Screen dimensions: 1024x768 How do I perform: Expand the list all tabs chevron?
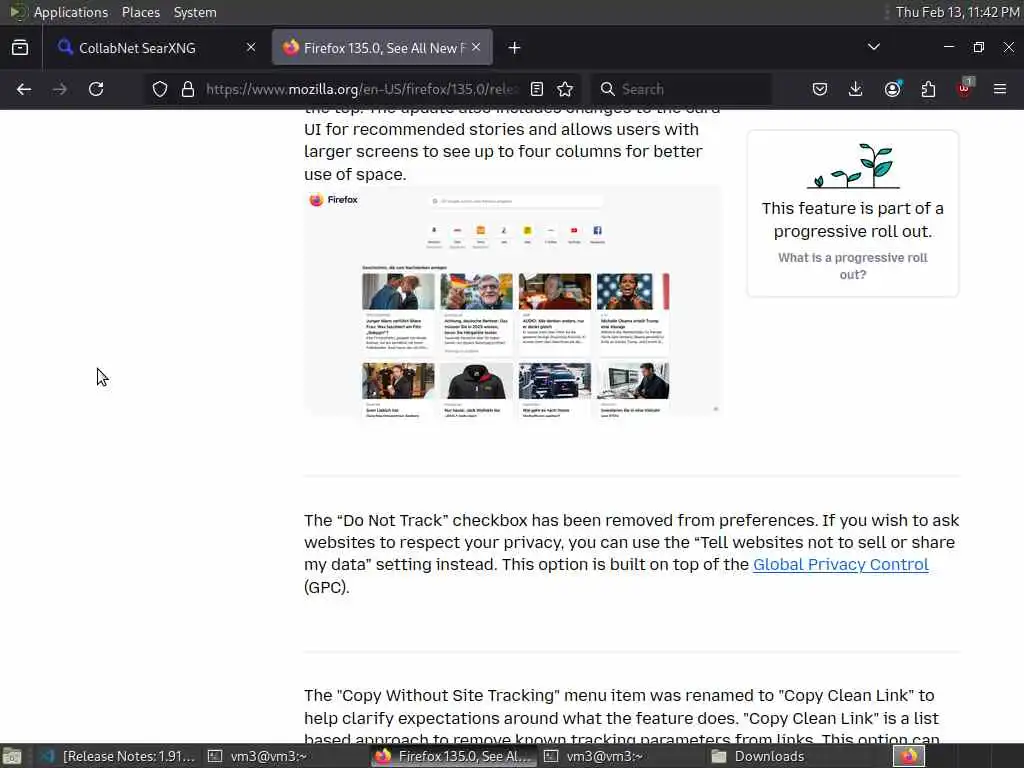(874, 47)
